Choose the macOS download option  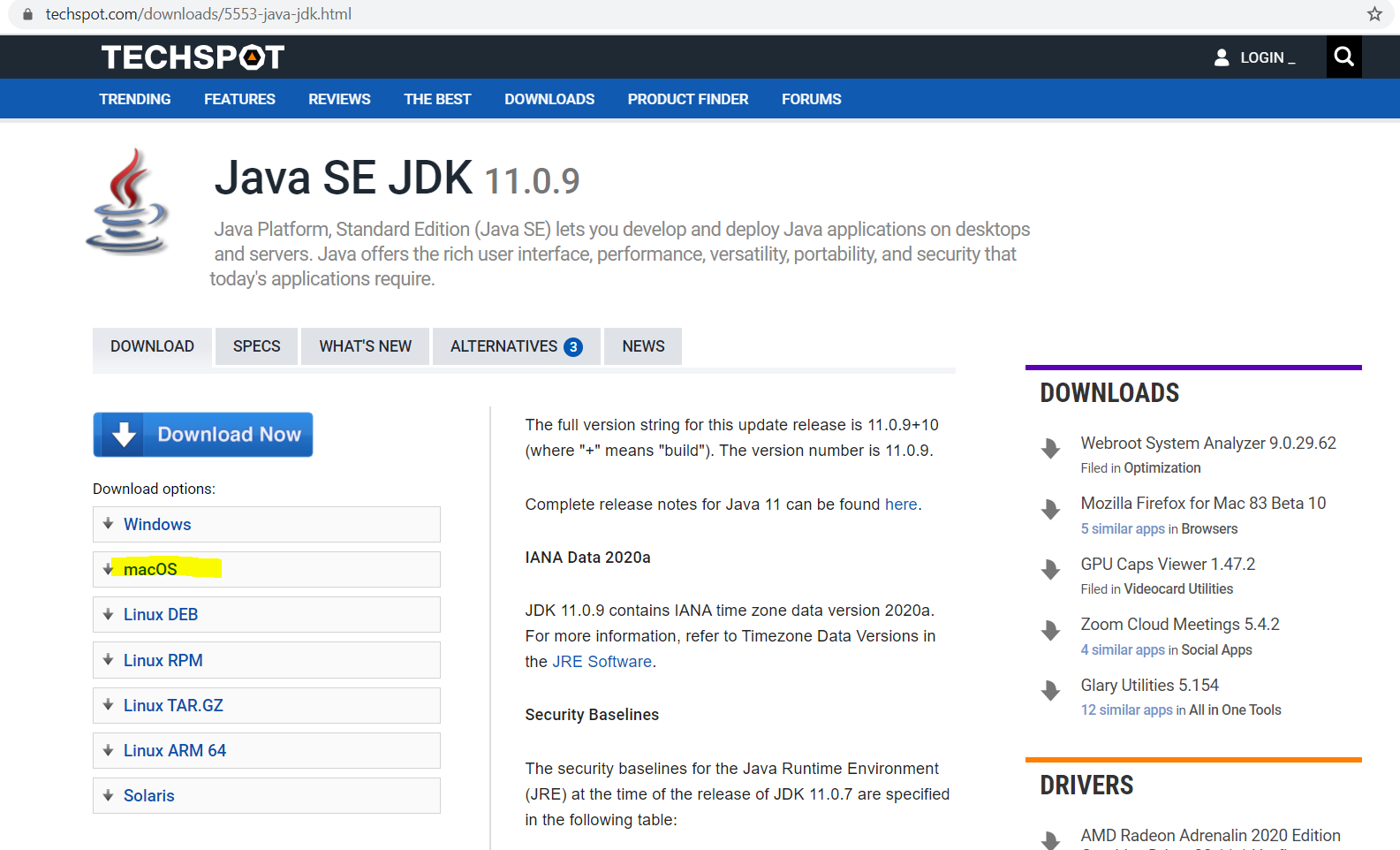(x=267, y=569)
